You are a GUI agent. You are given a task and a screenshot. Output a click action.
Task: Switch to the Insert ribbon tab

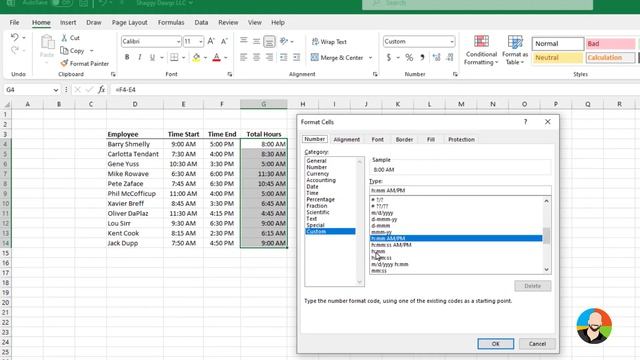(x=68, y=22)
